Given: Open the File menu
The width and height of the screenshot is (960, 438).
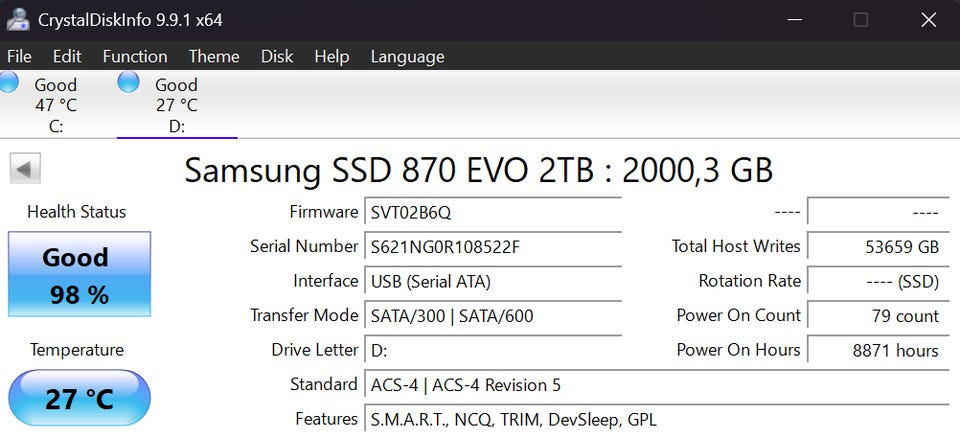Looking at the screenshot, I should 19,56.
